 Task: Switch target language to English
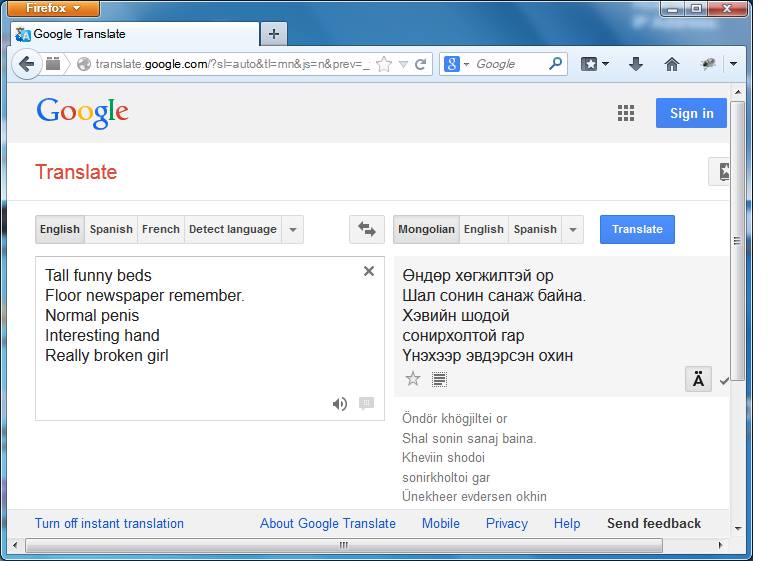(484, 229)
